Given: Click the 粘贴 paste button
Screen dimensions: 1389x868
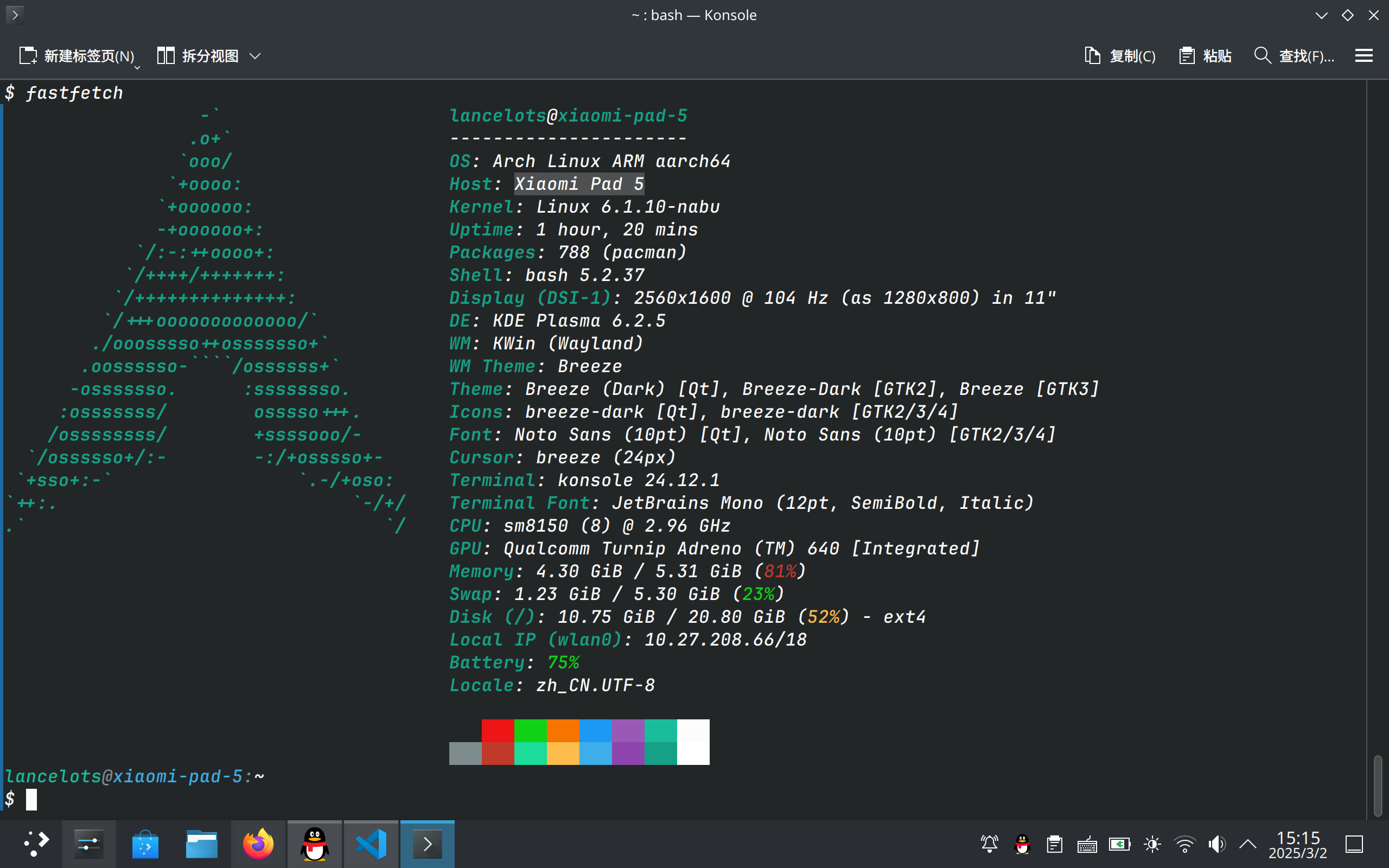Looking at the screenshot, I should point(1205,56).
